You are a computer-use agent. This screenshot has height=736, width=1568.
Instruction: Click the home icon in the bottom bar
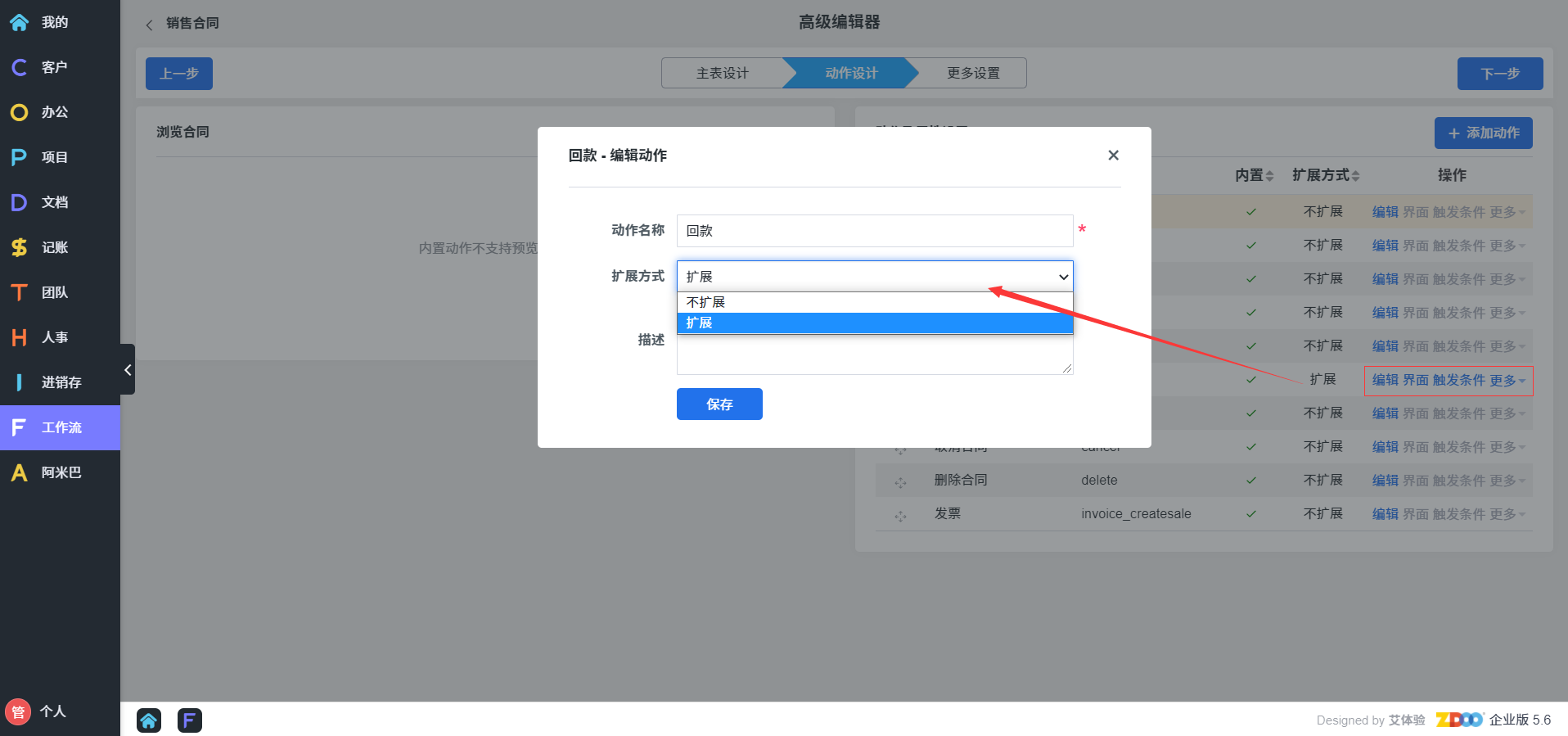[x=149, y=720]
